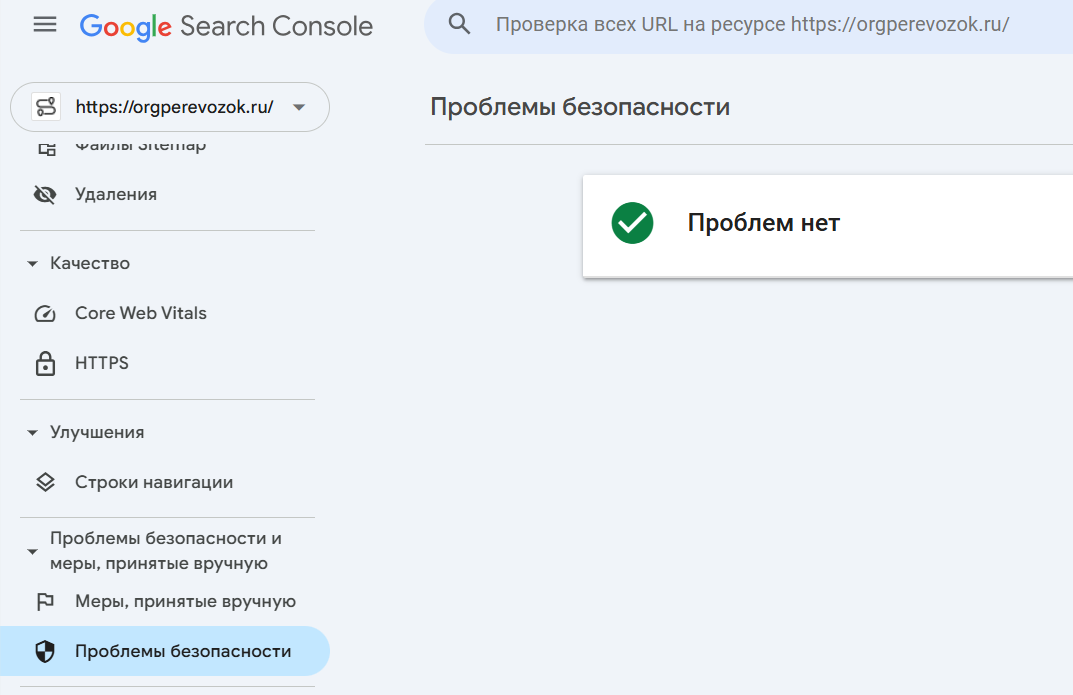Click the manual actions flag icon
Image resolution: width=1073 pixels, height=695 pixels.
point(45,602)
